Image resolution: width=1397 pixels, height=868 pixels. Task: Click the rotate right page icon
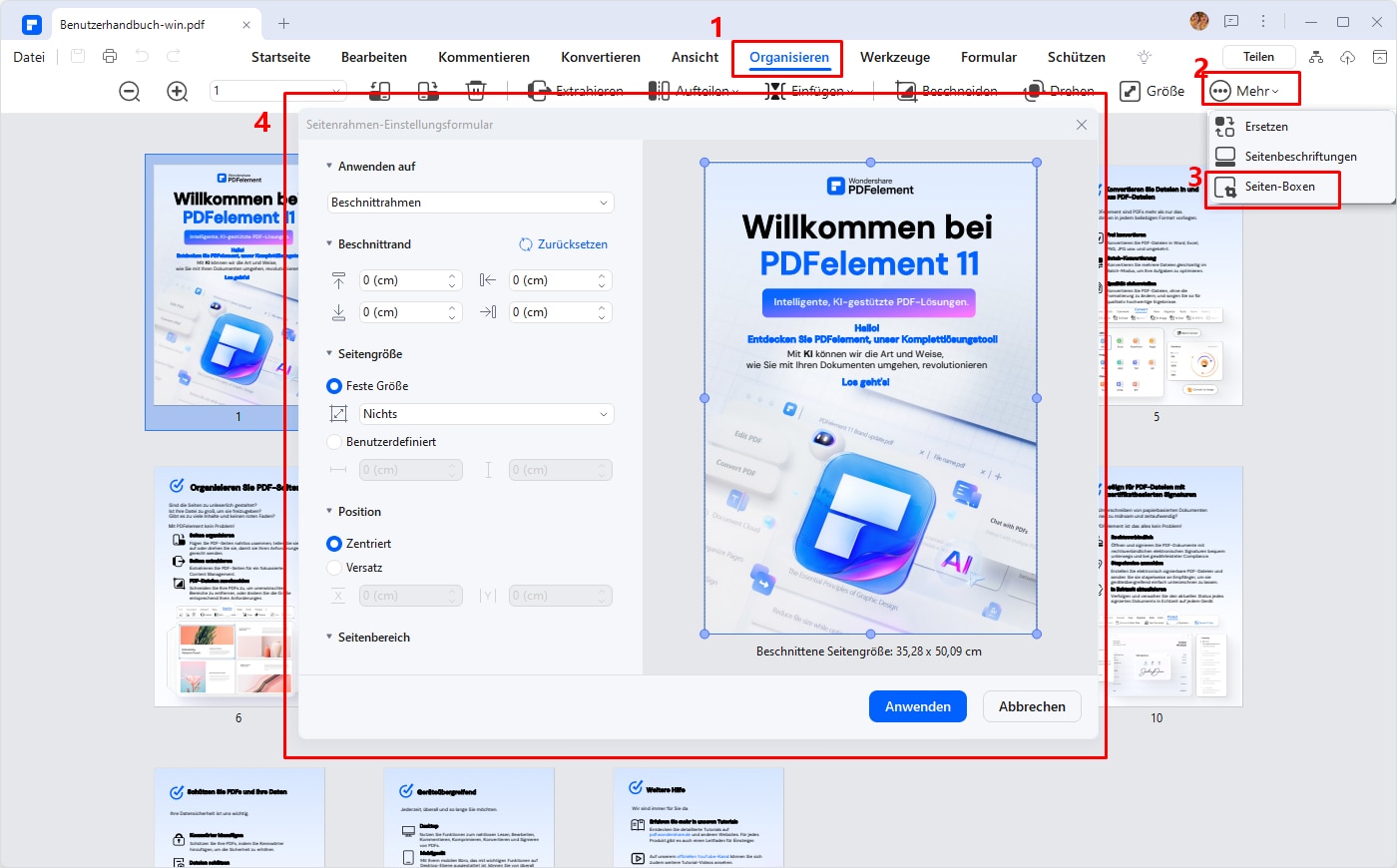tap(428, 91)
